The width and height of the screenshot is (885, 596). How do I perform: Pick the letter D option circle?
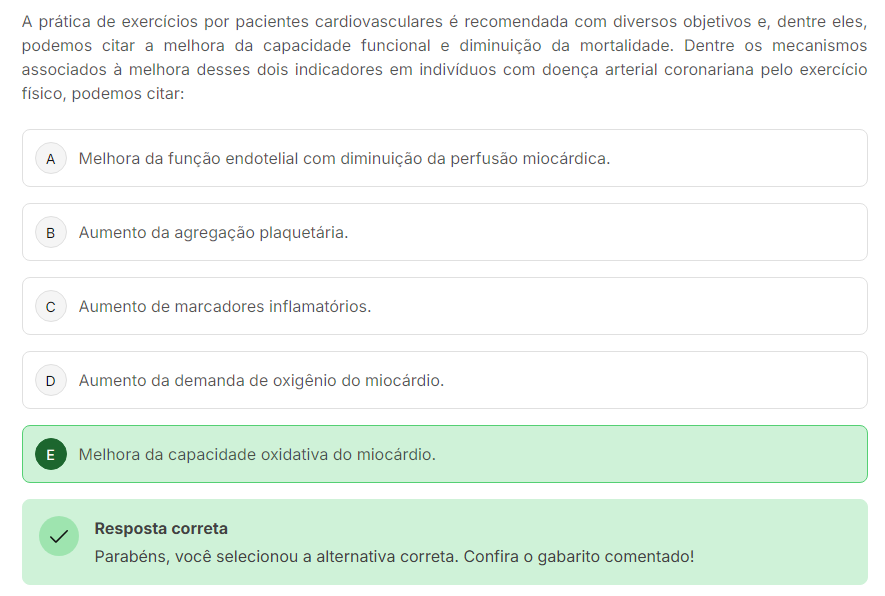51,380
